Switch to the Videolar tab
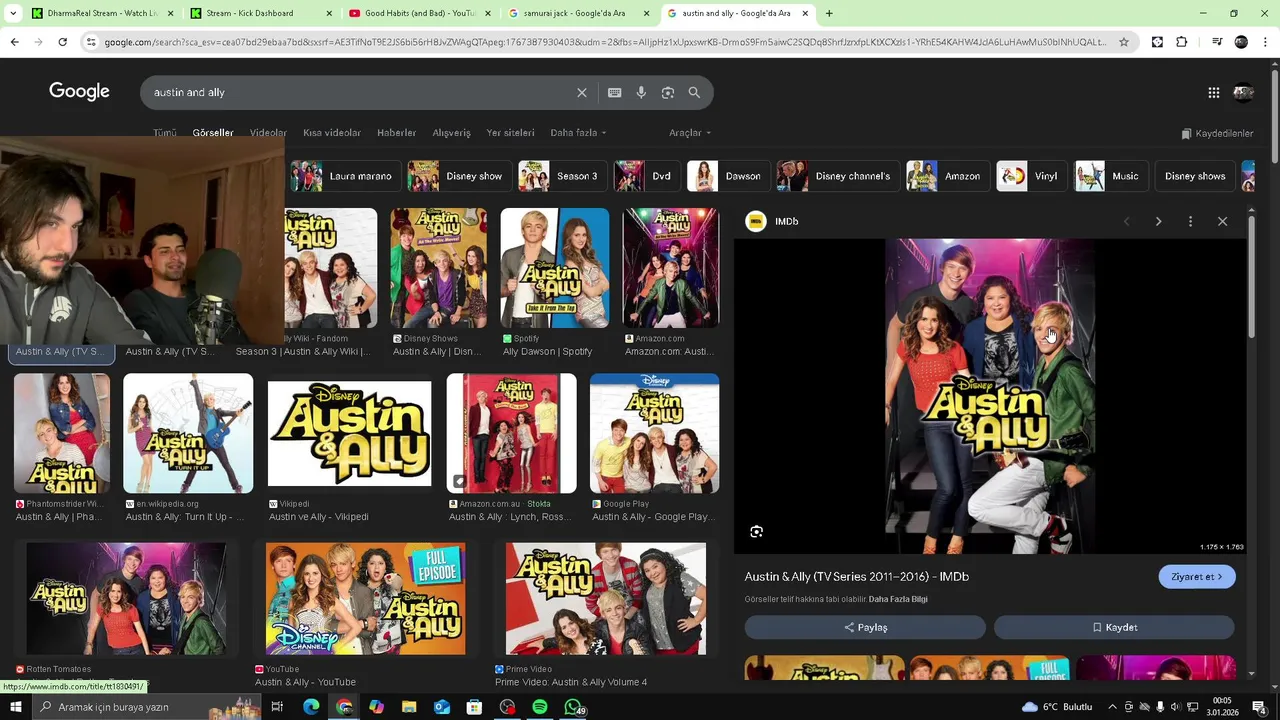 click(268, 133)
